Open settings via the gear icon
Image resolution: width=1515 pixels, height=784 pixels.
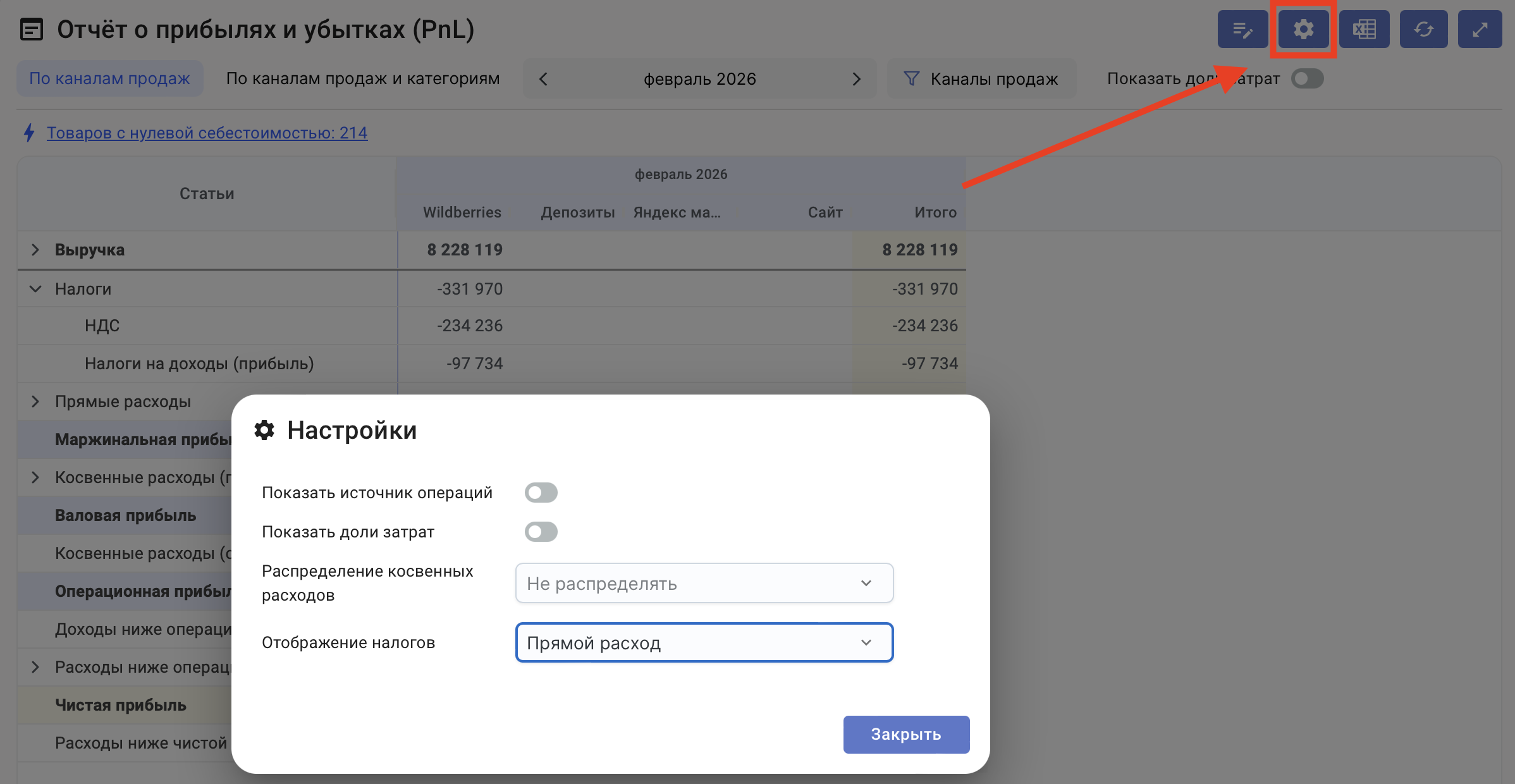pos(1303,30)
